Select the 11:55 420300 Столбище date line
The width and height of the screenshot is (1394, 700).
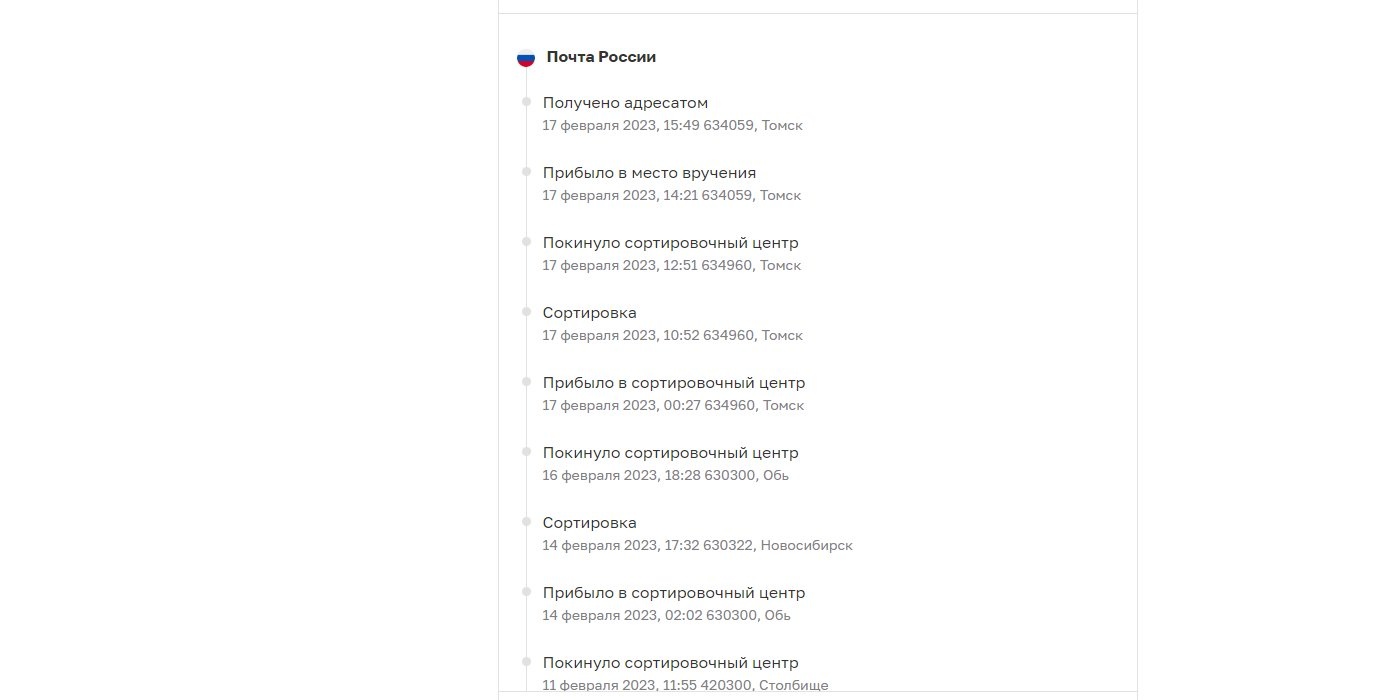685,686
